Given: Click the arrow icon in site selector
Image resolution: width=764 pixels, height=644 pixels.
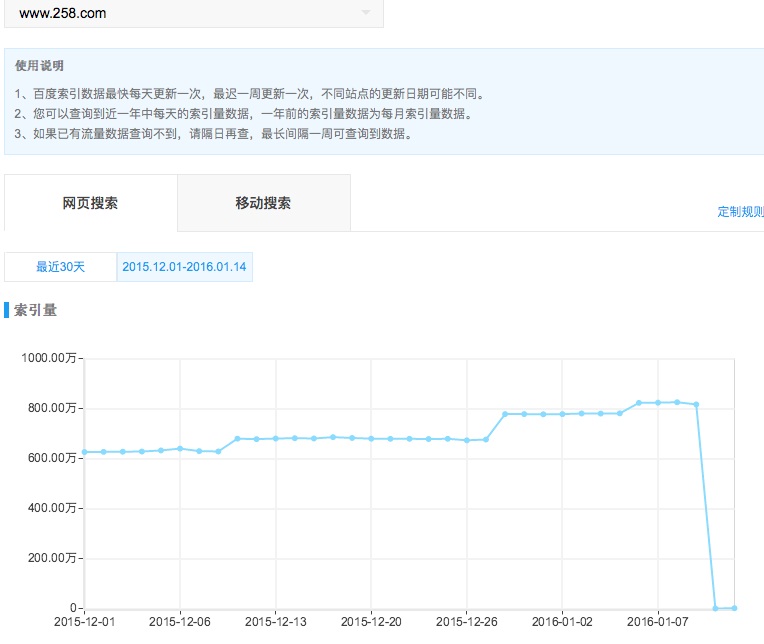Looking at the screenshot, I should coord(366,13).
